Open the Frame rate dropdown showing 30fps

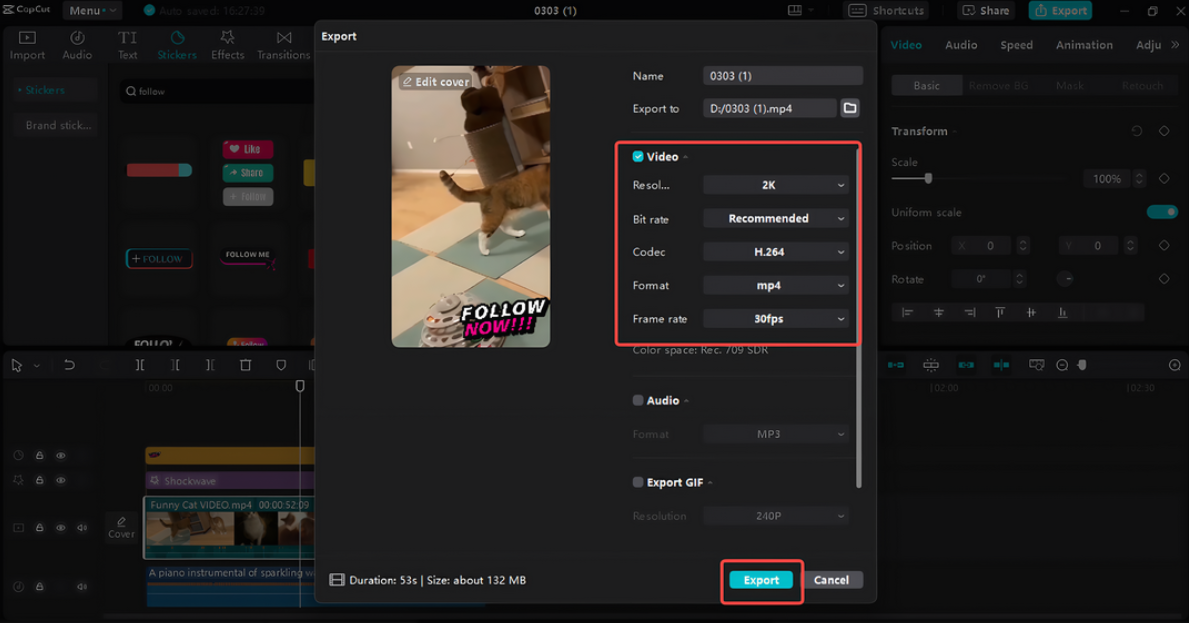[x=776, y=319]
